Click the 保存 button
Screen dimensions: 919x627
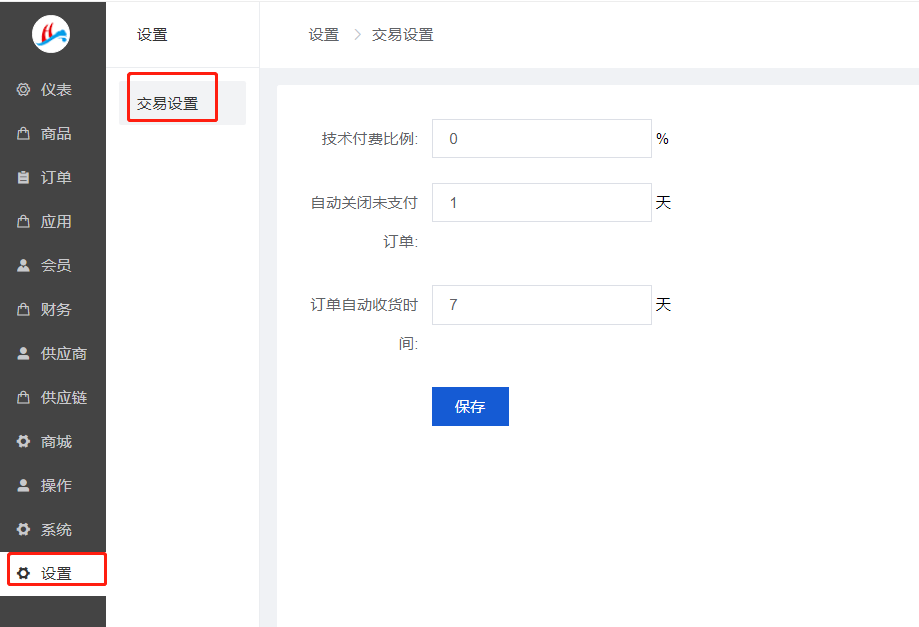(x=470, y=406)
